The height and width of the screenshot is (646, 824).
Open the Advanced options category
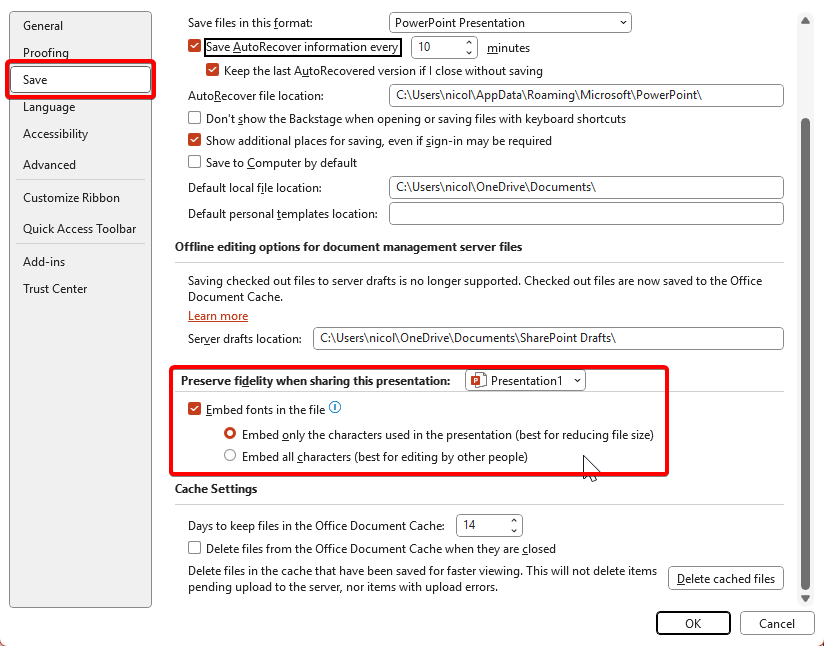[x=80, y=165]
